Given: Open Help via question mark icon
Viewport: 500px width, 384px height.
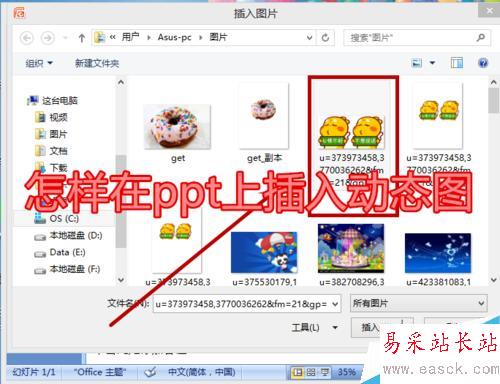Looking at the screenshot, I should [483, 63].
